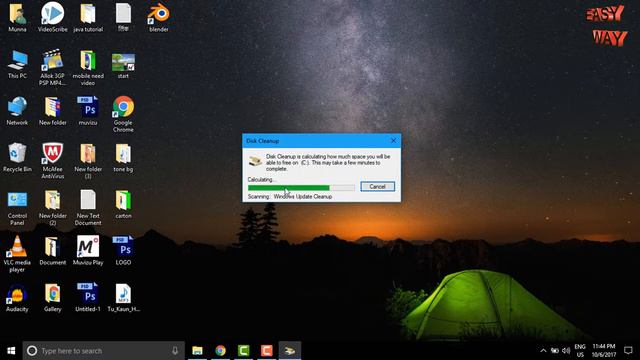Image resolution: width=640 pixels, height=360 pixels.
Task: Switch input language ENG US
Action: click(x=580, y=351)
